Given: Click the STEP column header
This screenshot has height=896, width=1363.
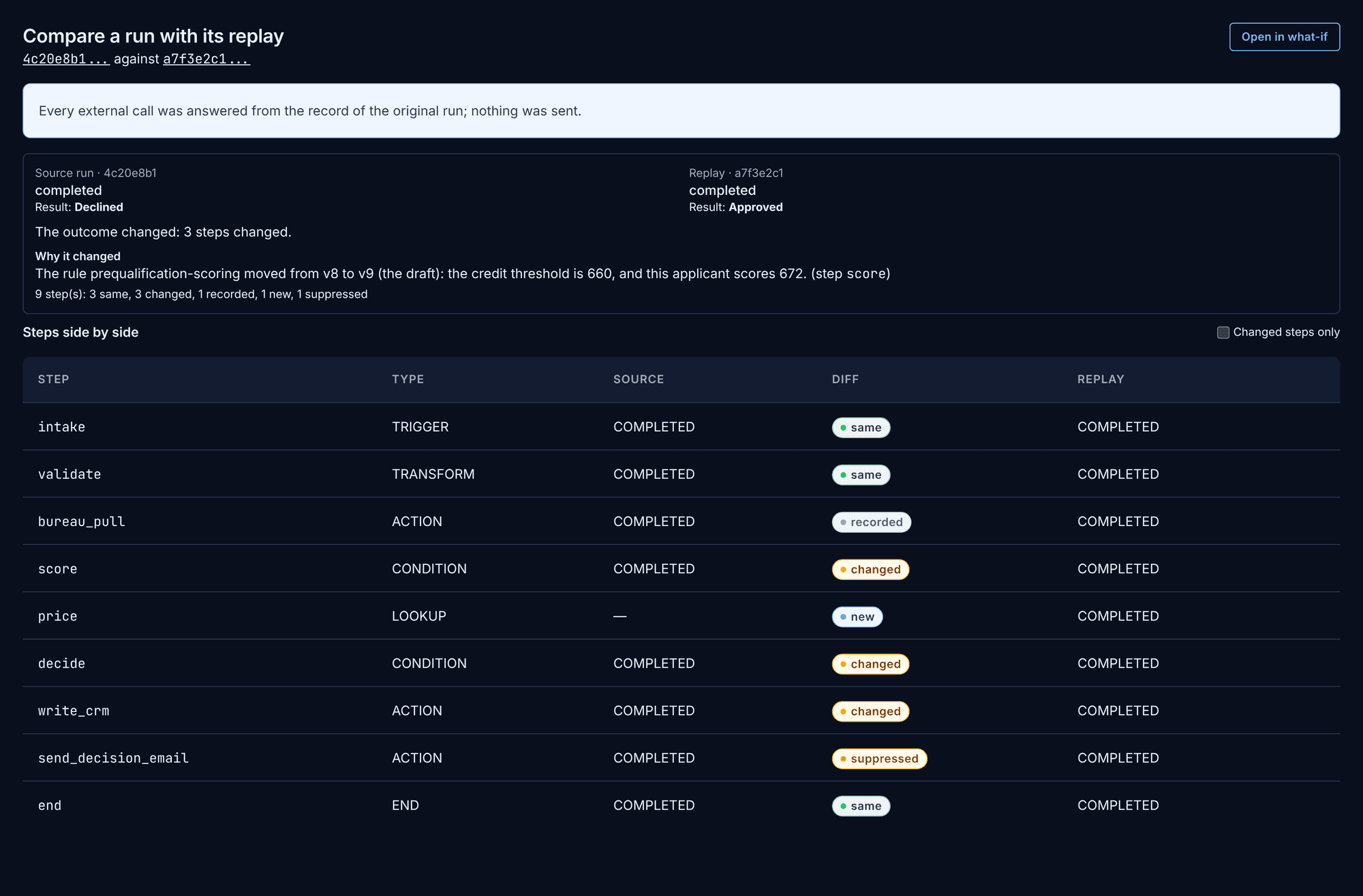Looking at the screenshot, I should coord(53,380).
